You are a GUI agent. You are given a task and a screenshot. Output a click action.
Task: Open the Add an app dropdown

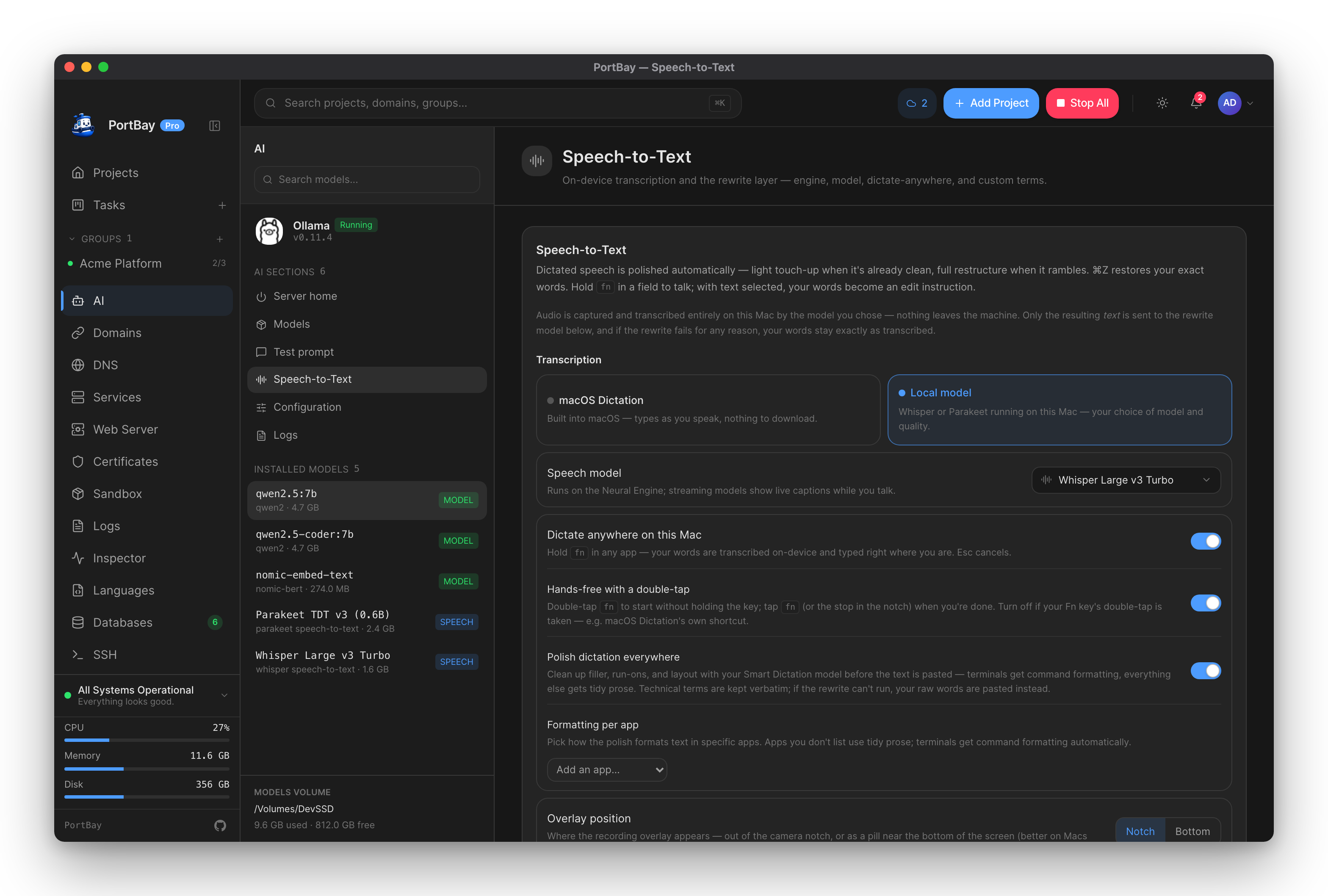tap(607, 770)
